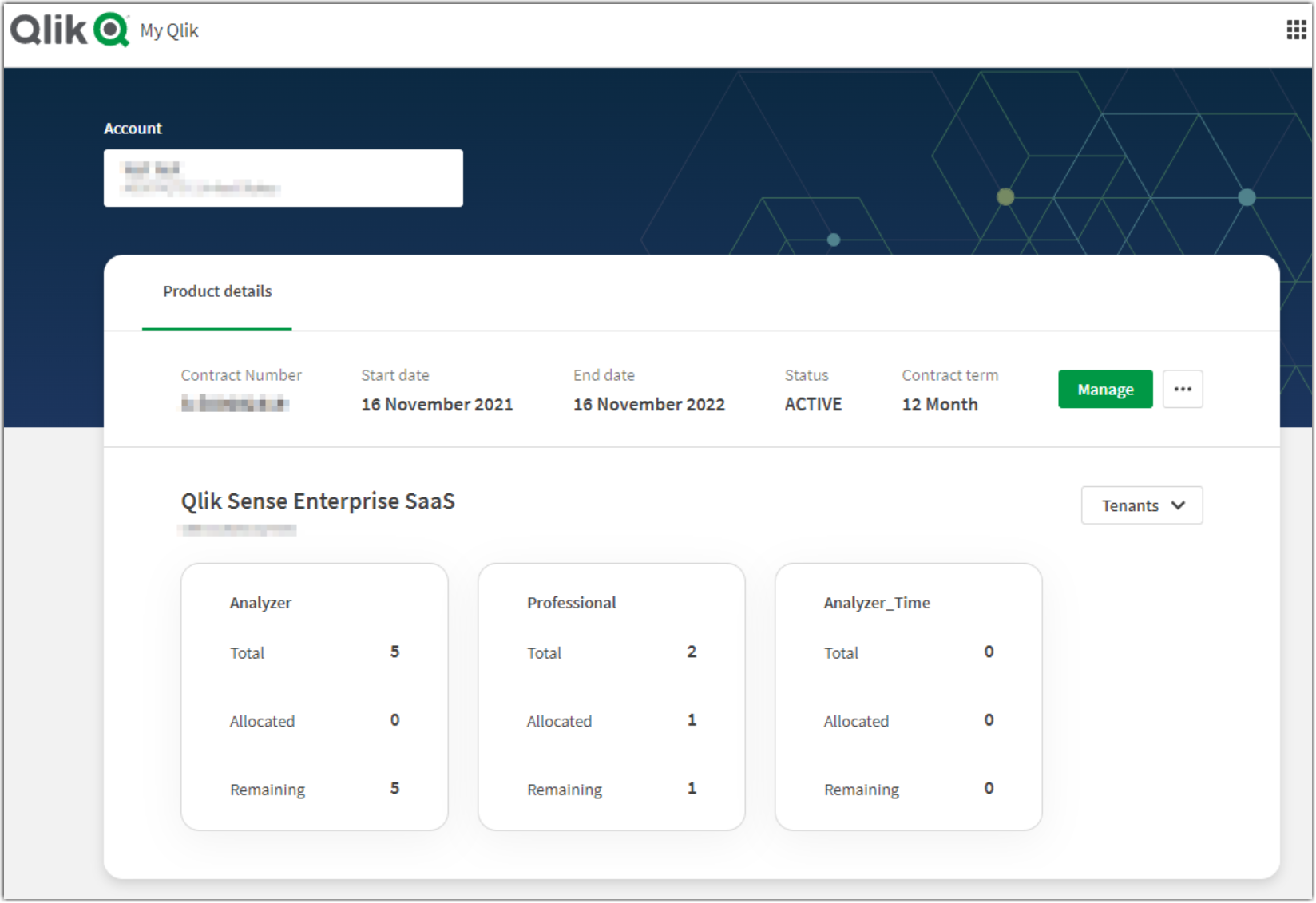Click the green Q icon in header
Viewport: 1316px width, 903px height.
point(109,30)
